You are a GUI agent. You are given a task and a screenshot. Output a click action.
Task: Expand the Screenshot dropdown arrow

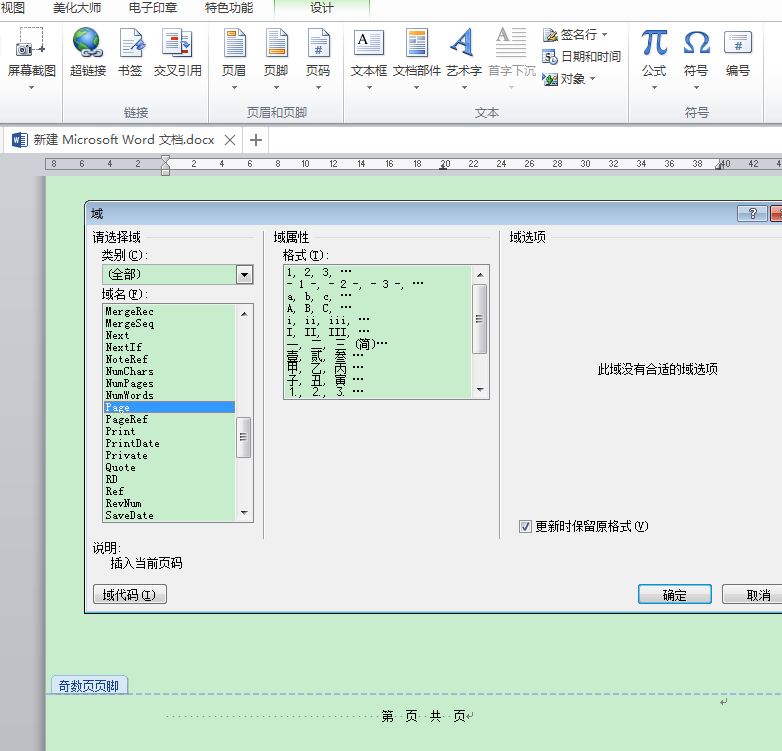(31, 88)
